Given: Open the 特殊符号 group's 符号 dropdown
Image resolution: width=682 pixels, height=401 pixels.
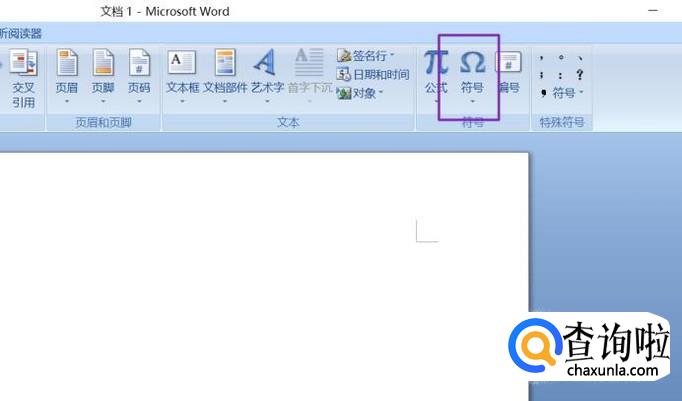Looking at the screenshot, I should click(x=562, y=93).
